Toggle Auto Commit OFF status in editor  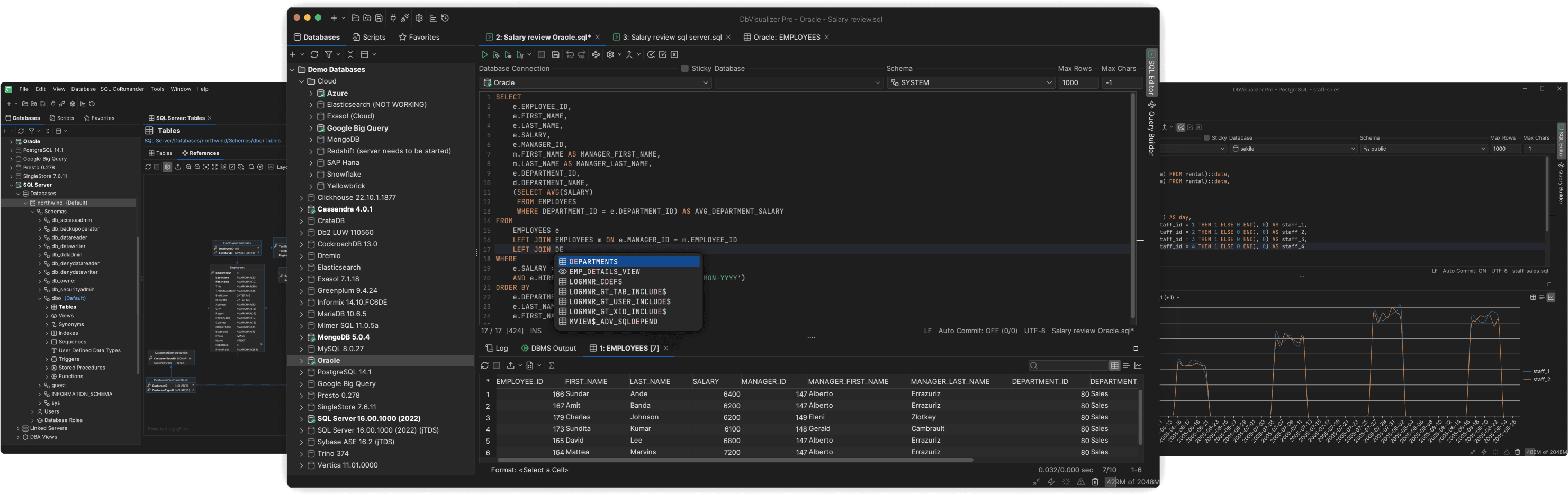pos(977,331)
